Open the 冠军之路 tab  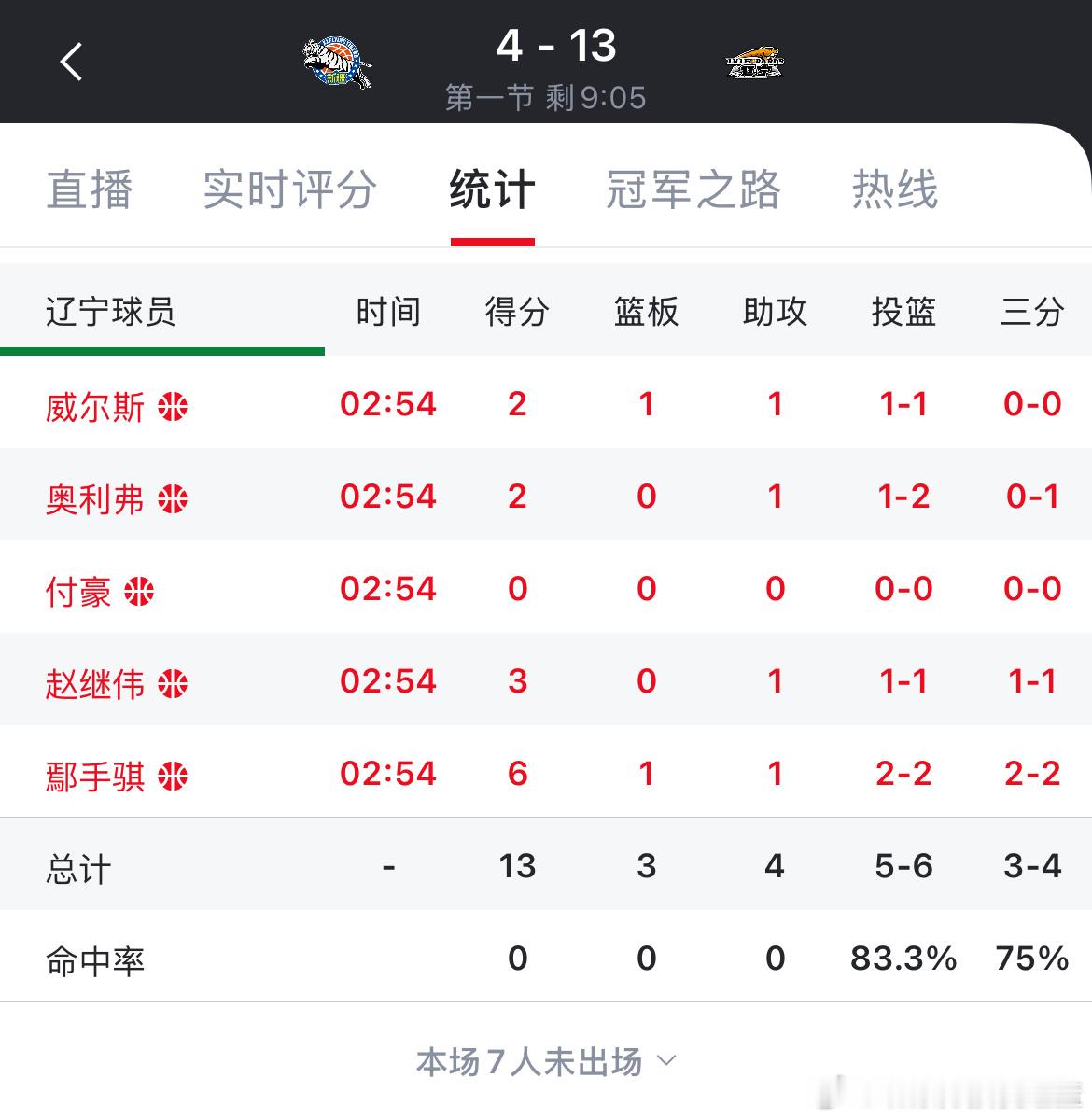tap(693, 189)
